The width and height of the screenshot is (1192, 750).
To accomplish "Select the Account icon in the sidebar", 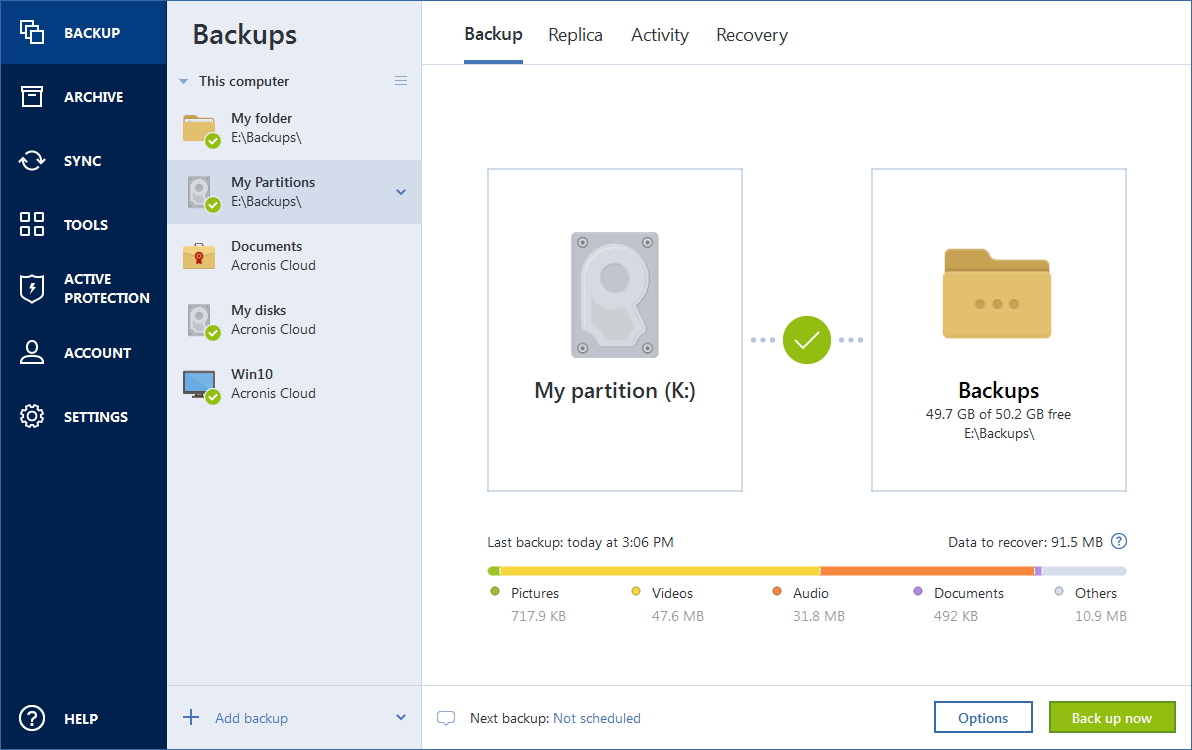I will (x=31, y=352).
